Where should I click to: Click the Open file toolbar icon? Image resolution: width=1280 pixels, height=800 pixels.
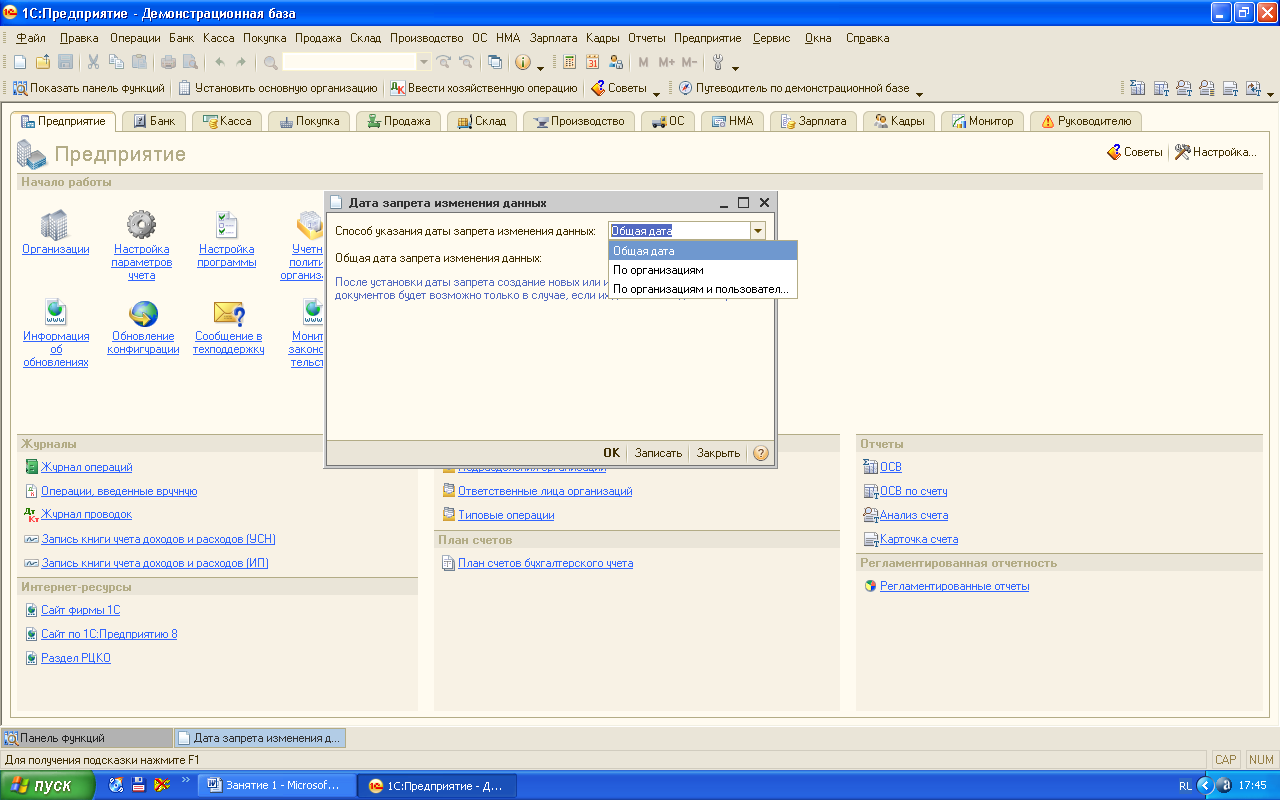click(x=42, y=62)
